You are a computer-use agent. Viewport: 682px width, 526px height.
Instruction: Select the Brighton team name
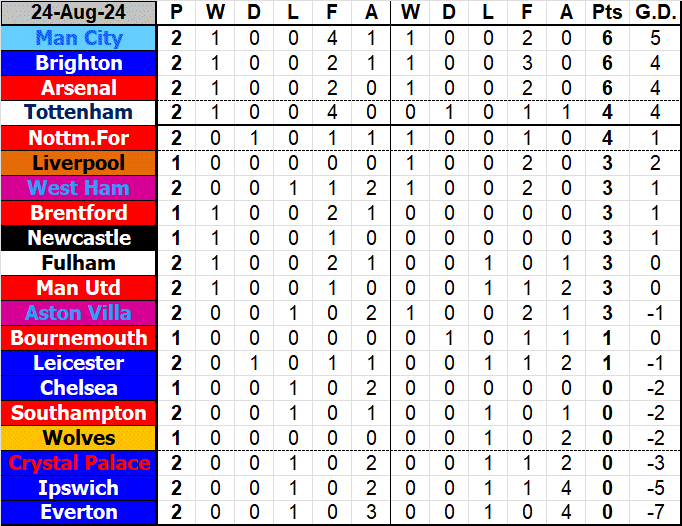[79, 63]
